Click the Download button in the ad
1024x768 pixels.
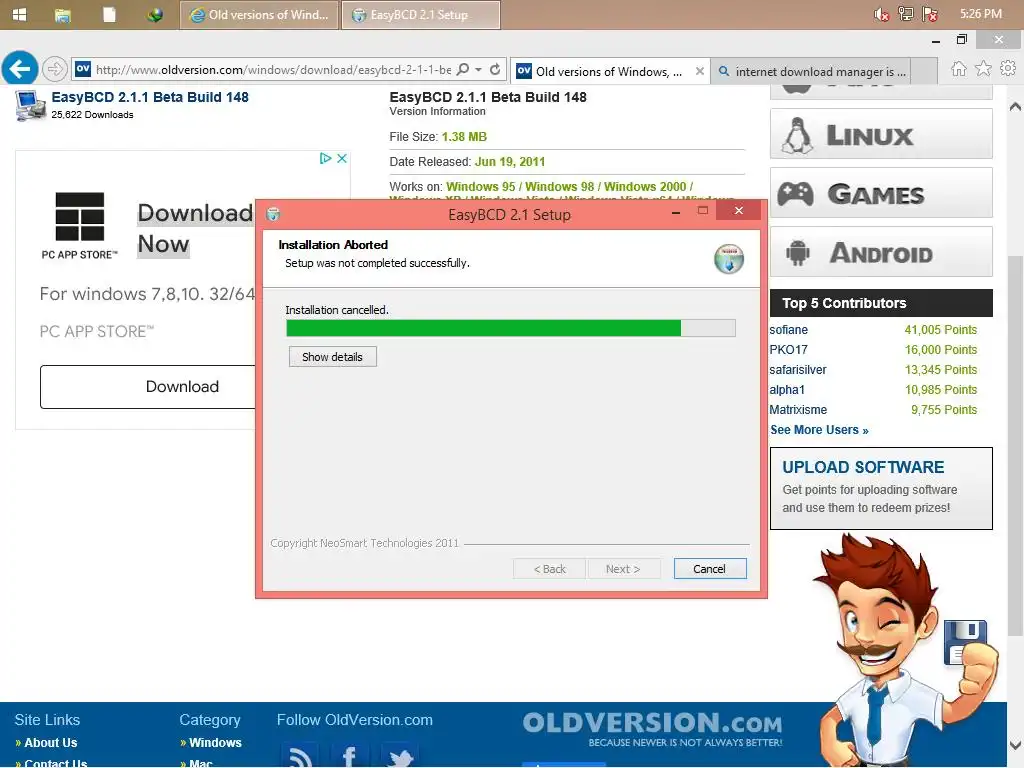pos(148,387)
